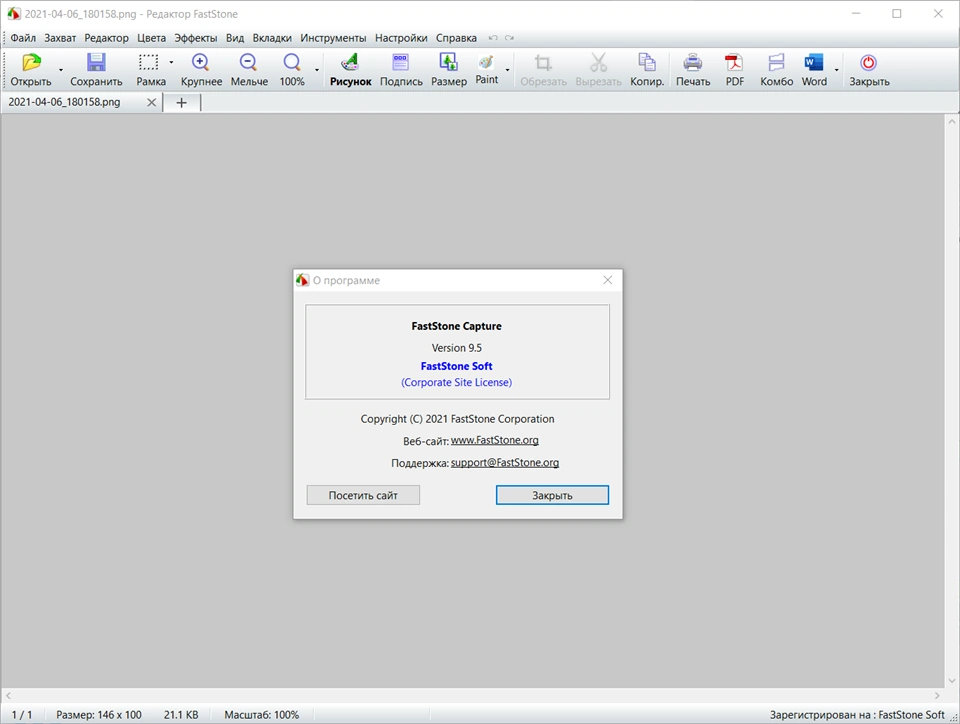The width and height of the screenshot is (960, 724).
Task: Click the FastStone Capture heading text
Action: [457, 326]
